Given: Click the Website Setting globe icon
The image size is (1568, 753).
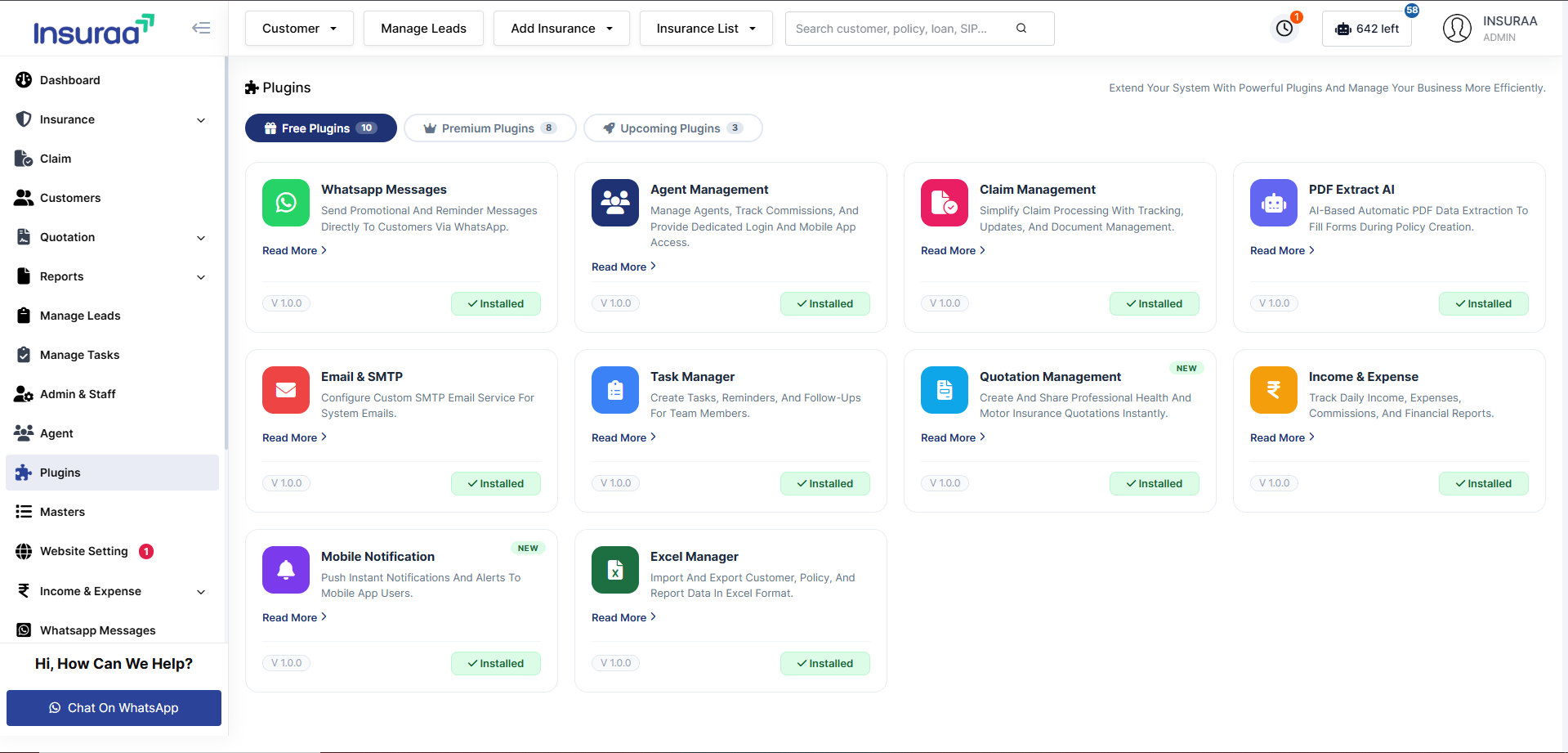Looking at the screenshot, I should (24, 551).
